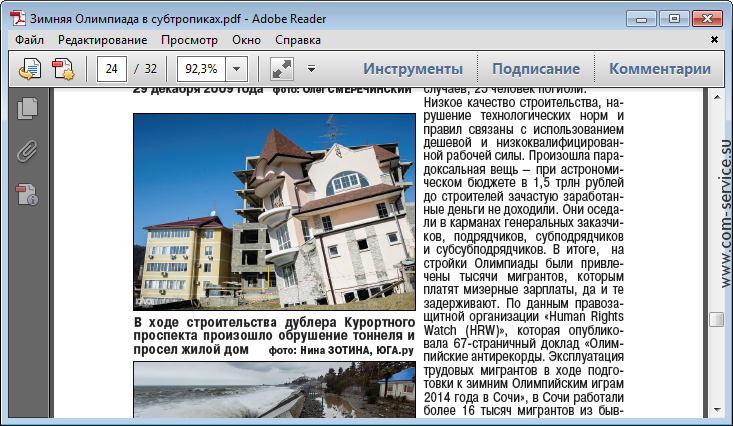Show page thumbnails sidebar panel

pyautogui.click(x=28, y=108)
